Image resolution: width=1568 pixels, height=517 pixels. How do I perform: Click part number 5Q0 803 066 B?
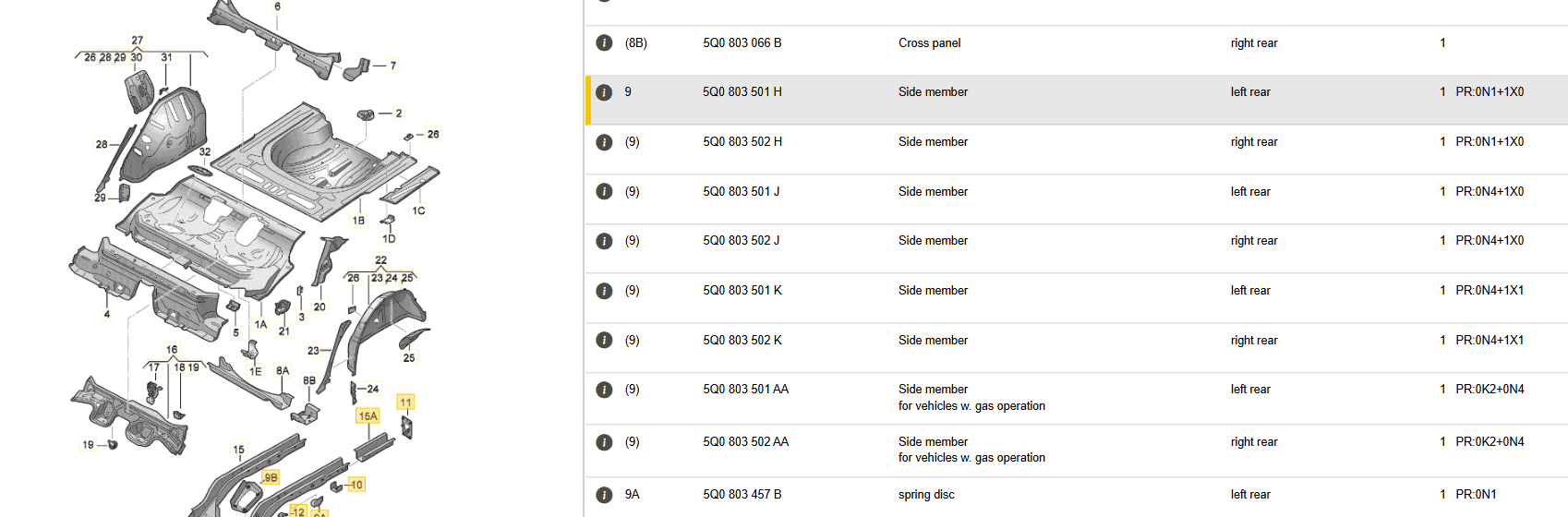742,43
